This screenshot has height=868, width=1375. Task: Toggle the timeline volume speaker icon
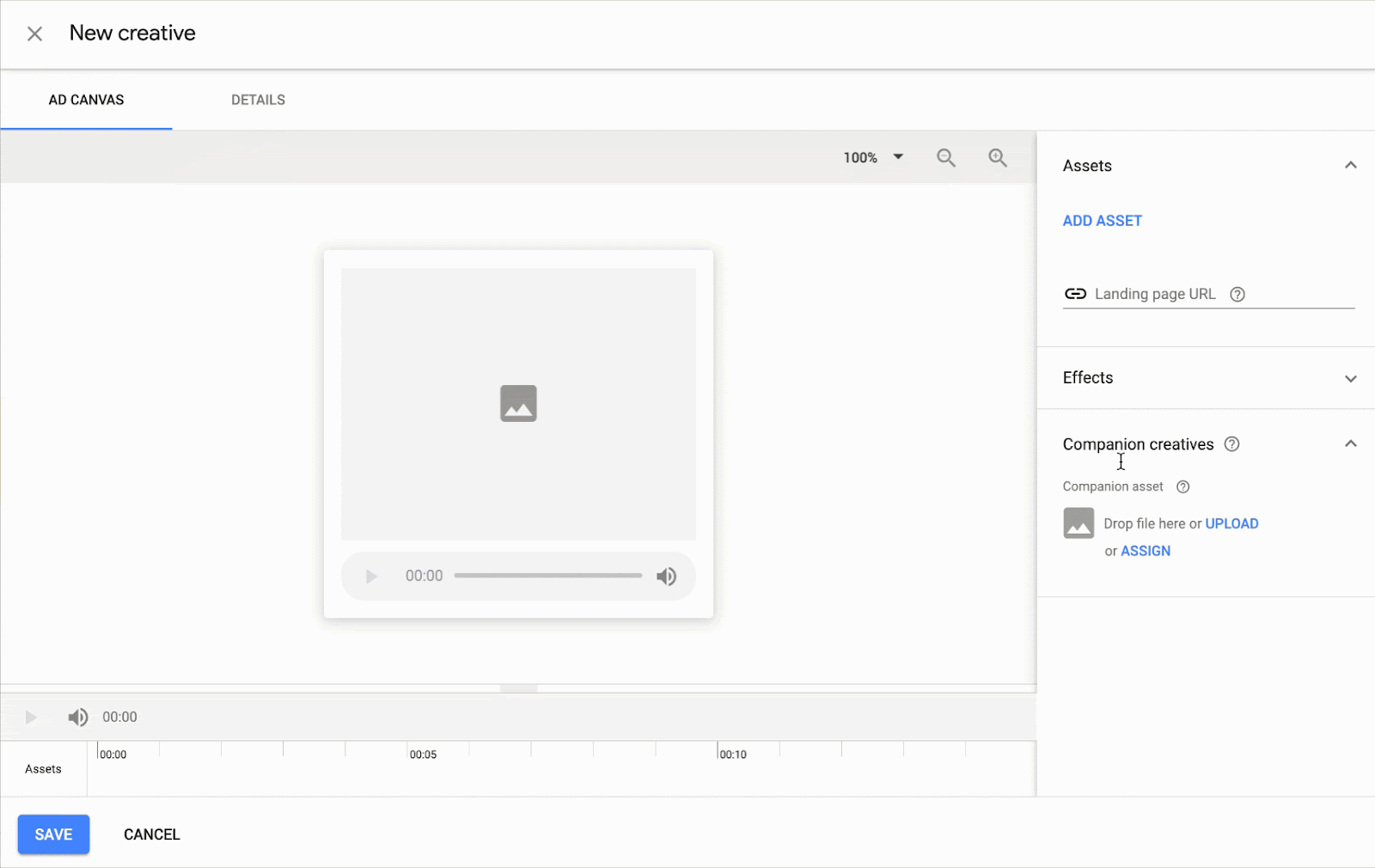(77, 717)
